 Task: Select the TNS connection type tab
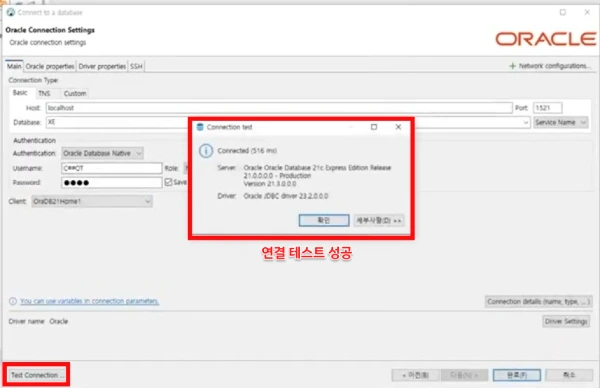44,93
